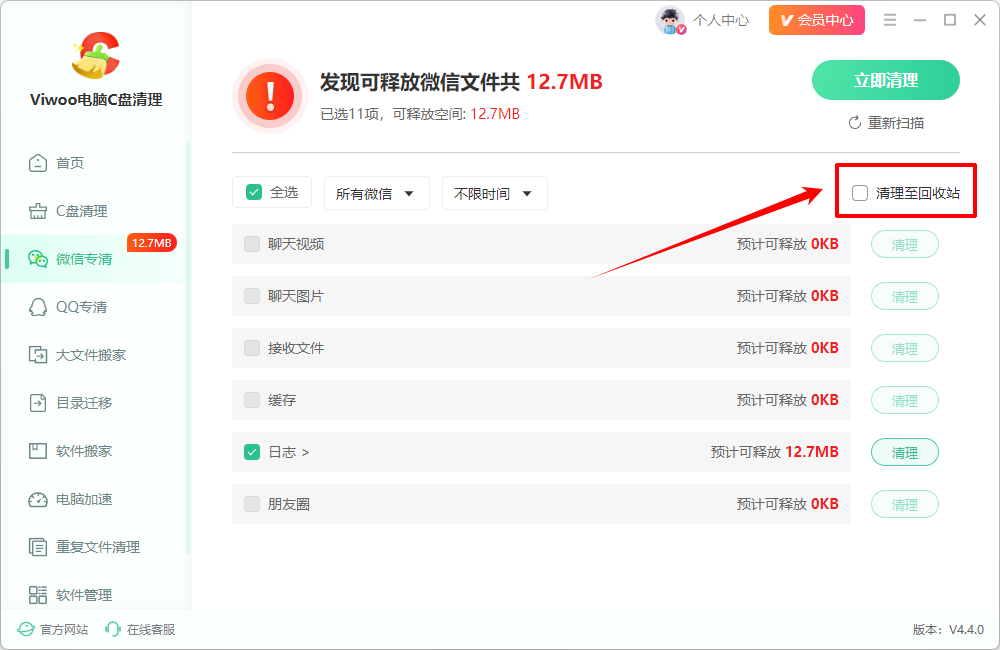
Task: Uncheck the 日志 checkbox
Action: point(252,452)
